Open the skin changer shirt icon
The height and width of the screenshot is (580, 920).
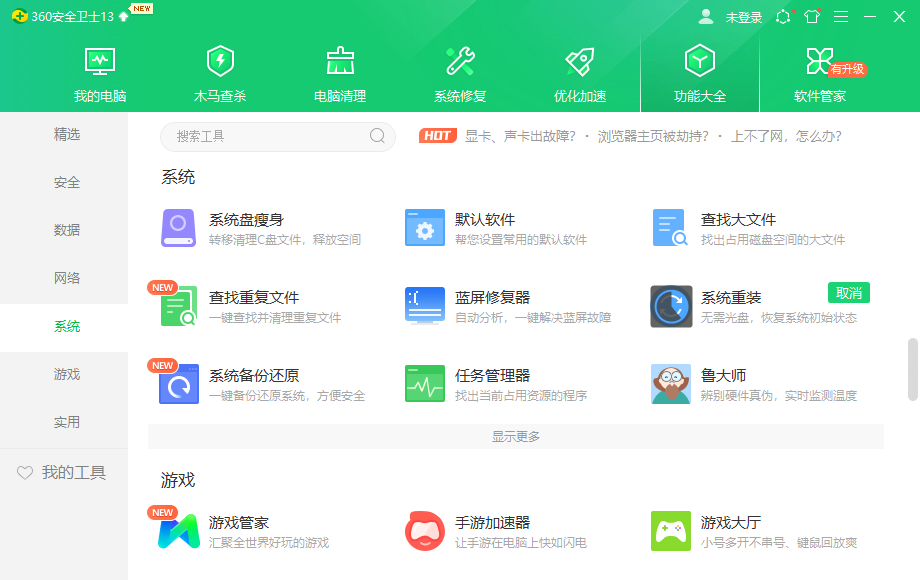click(812, 17)
